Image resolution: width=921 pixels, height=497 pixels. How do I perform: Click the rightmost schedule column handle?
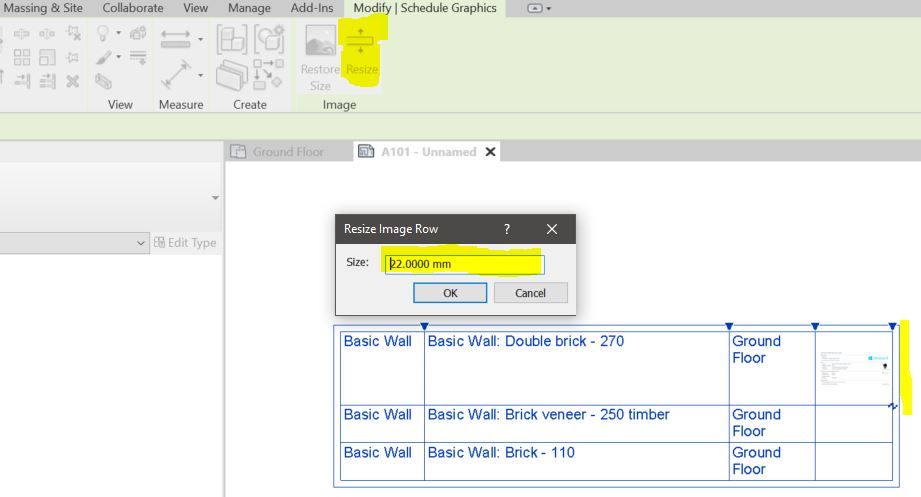[x=893, y=327]
